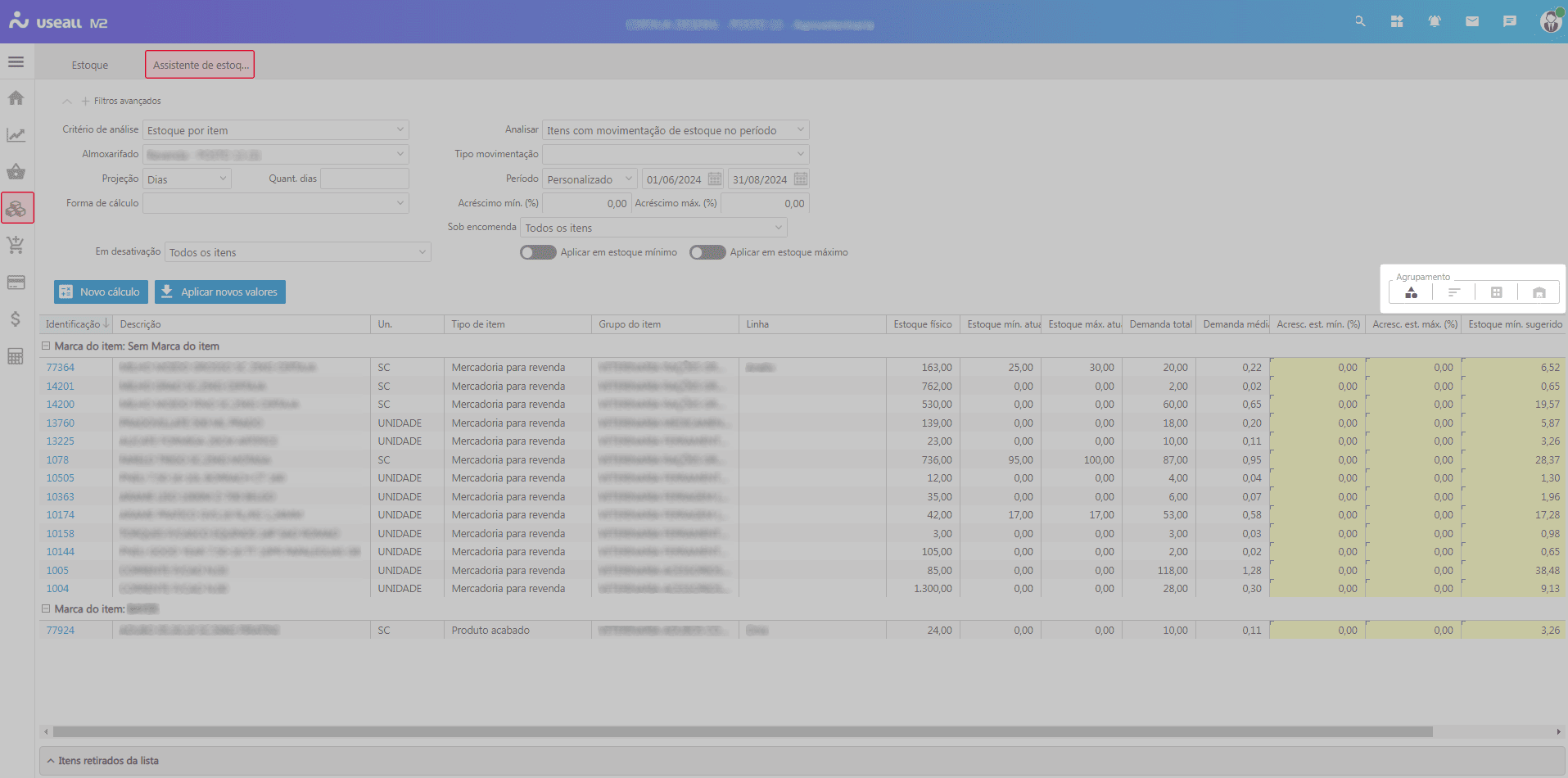The image size is (1568, 778).
Task: Collapse the filters panel chevron
Action: (67, 102)
